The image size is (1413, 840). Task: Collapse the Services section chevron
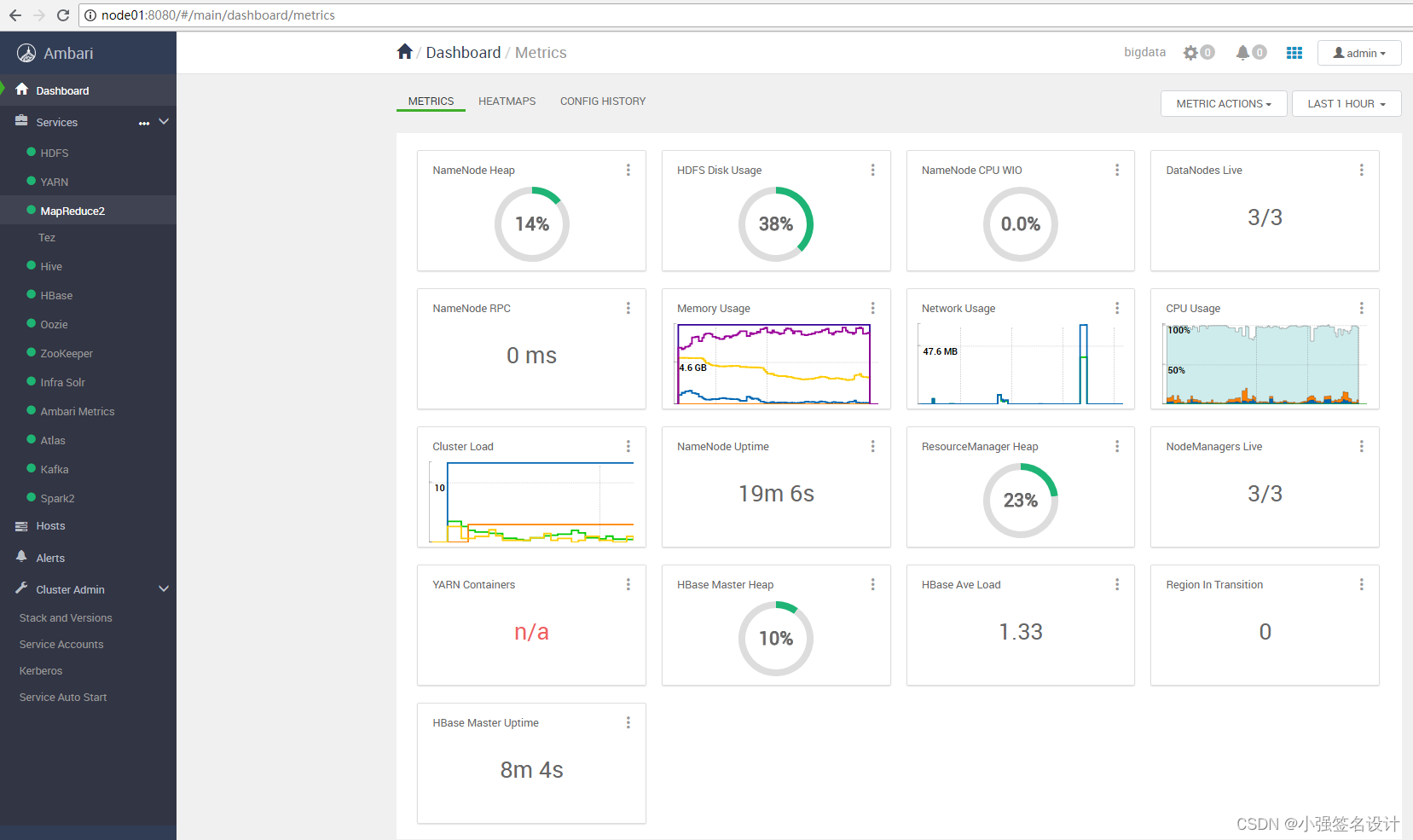tap(164, 122)
